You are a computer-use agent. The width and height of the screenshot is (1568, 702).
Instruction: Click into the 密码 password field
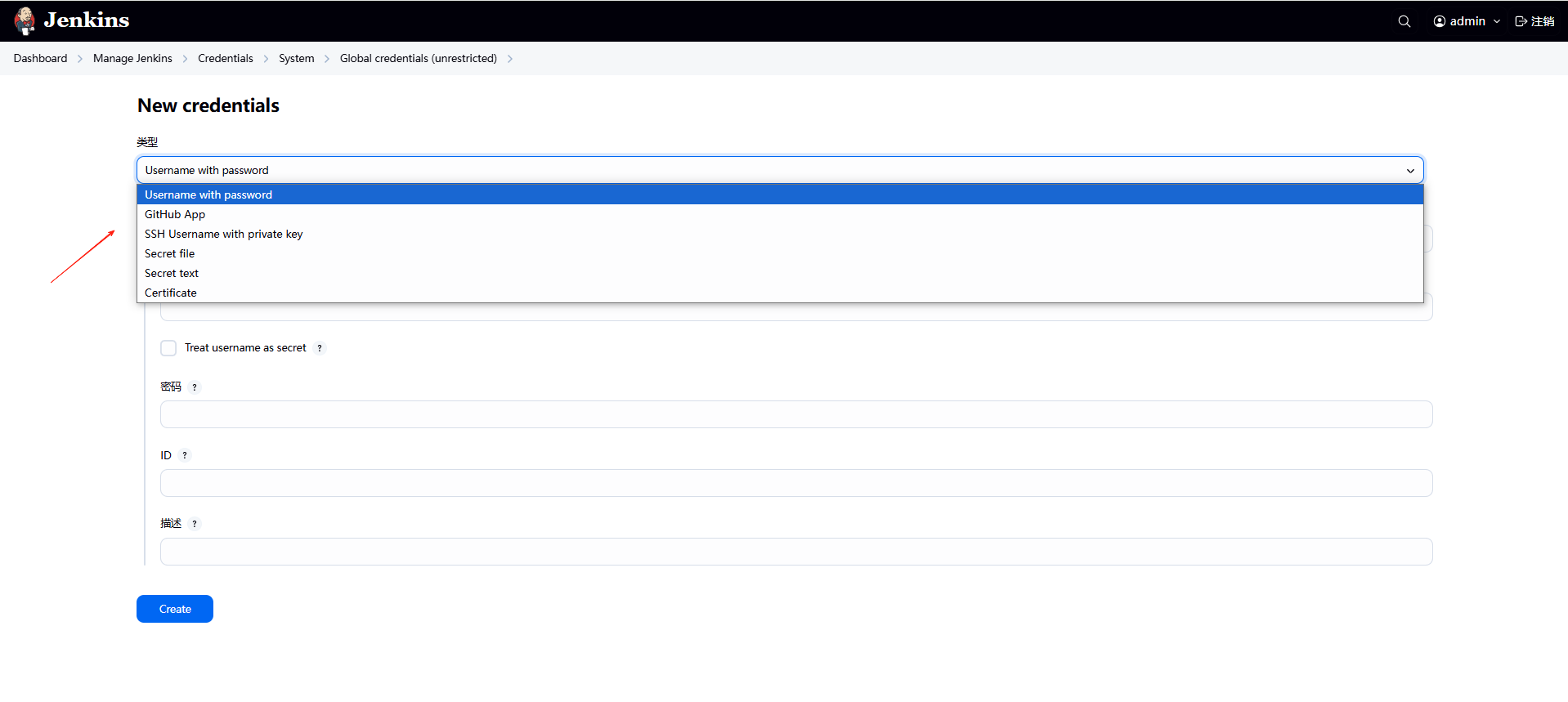[x=795, y=414]
